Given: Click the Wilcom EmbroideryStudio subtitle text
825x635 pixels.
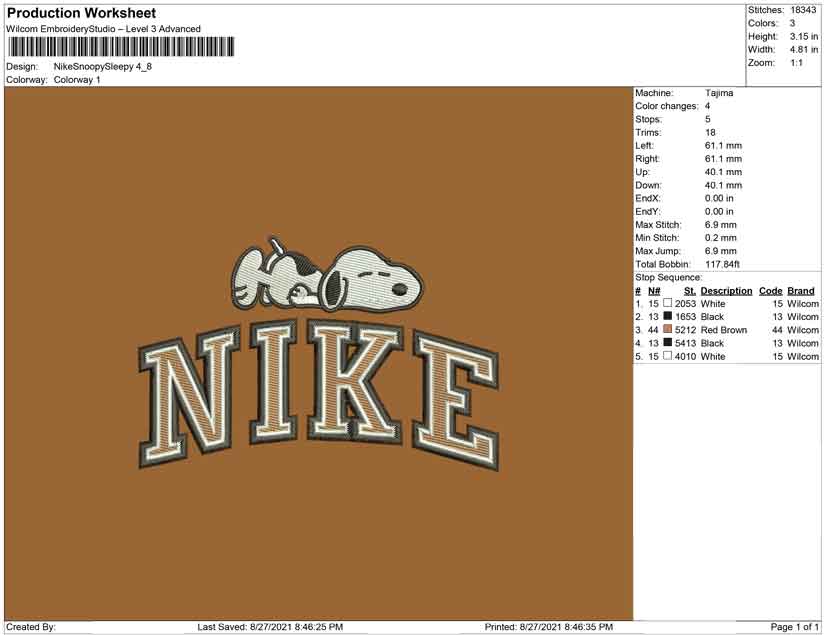Looking at the screenshot, I should coord(103,29).
